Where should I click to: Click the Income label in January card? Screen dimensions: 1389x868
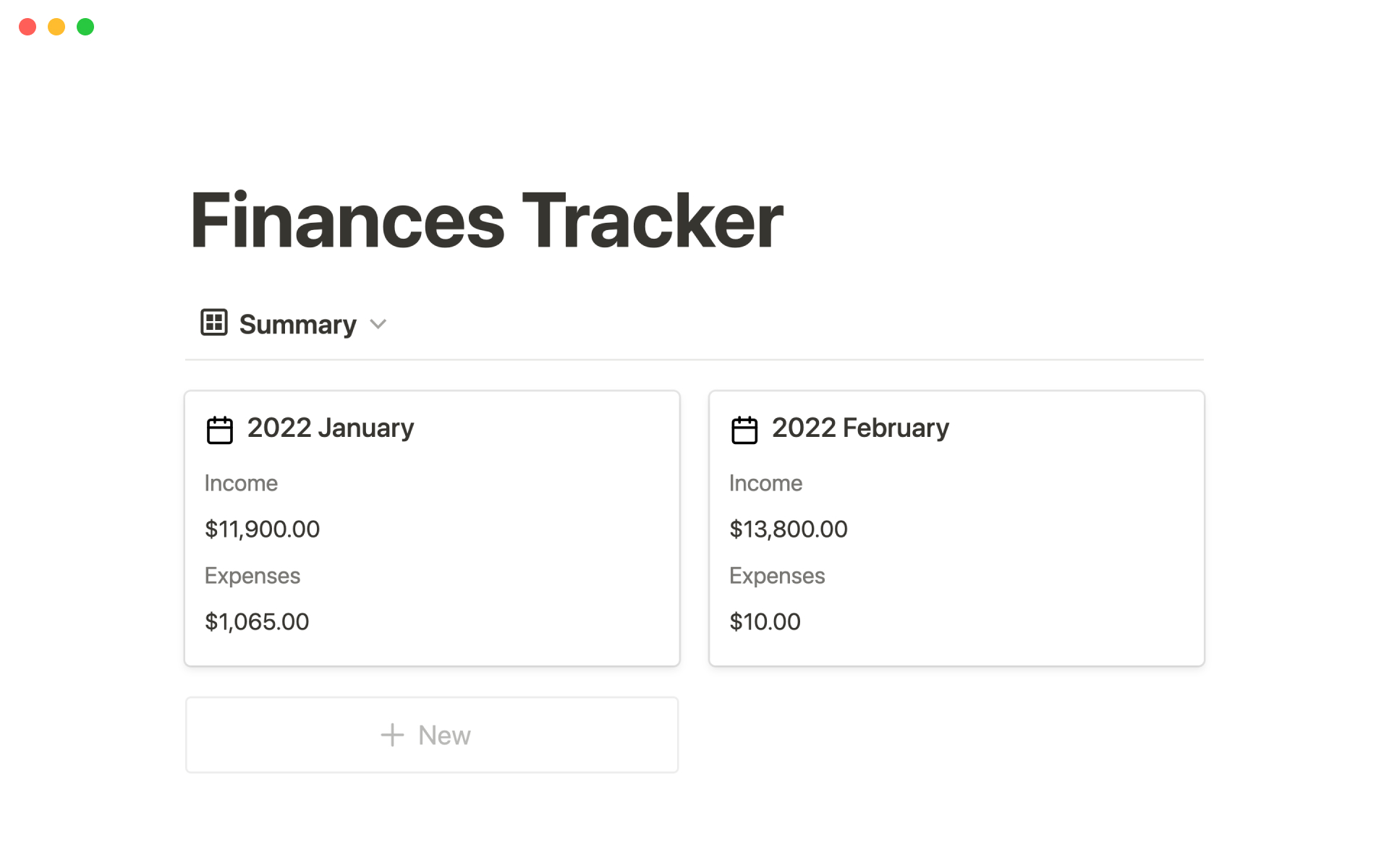pos(241,483)
